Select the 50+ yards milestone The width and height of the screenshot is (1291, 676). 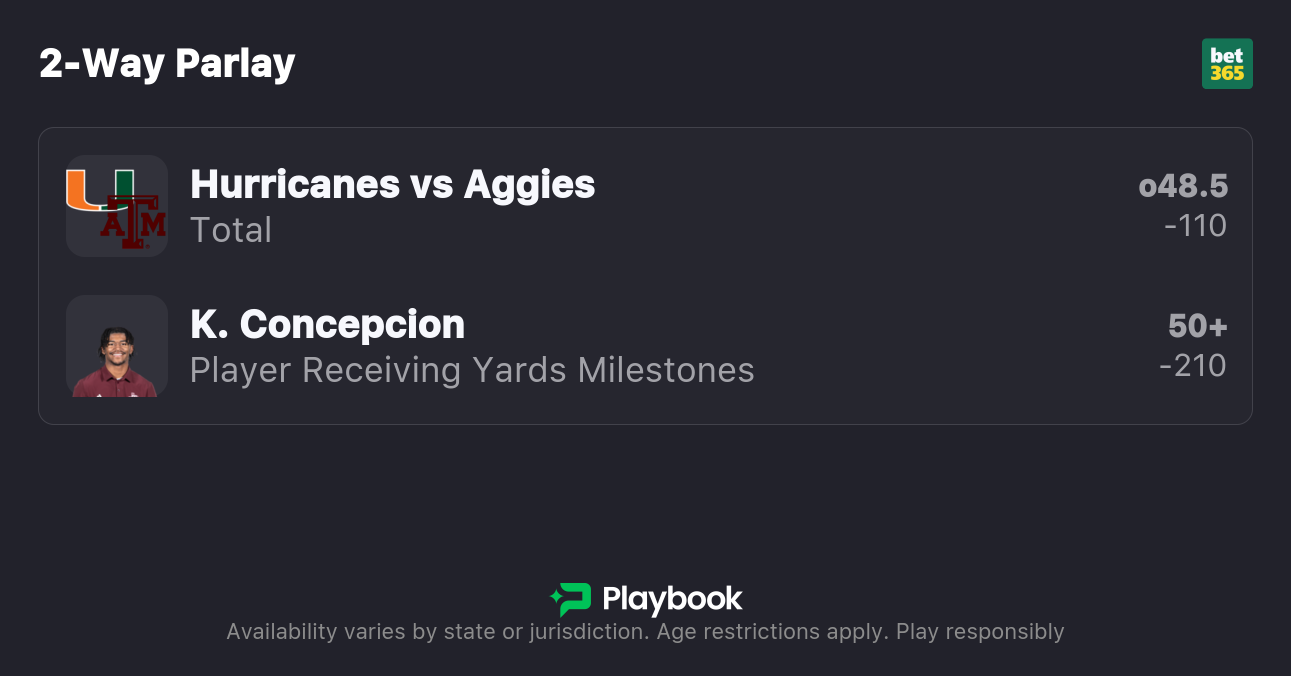pyautogui.click(x=1197, y=326)
